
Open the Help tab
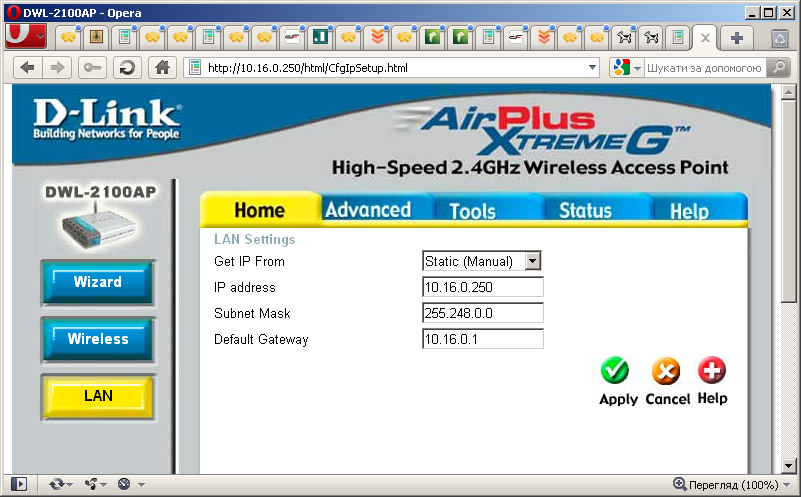689,210
